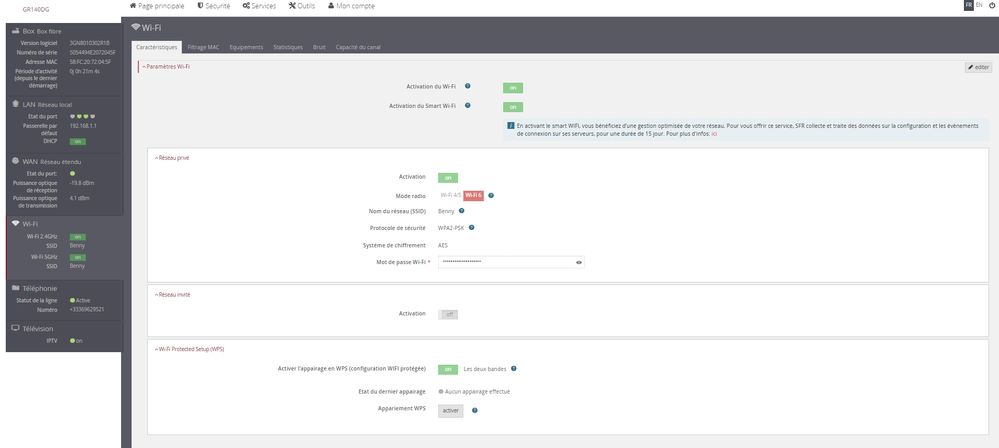999x448 pixels.
Task: Toggle the Activation du Wi-Fi switch
Action: tap(511, 88)
